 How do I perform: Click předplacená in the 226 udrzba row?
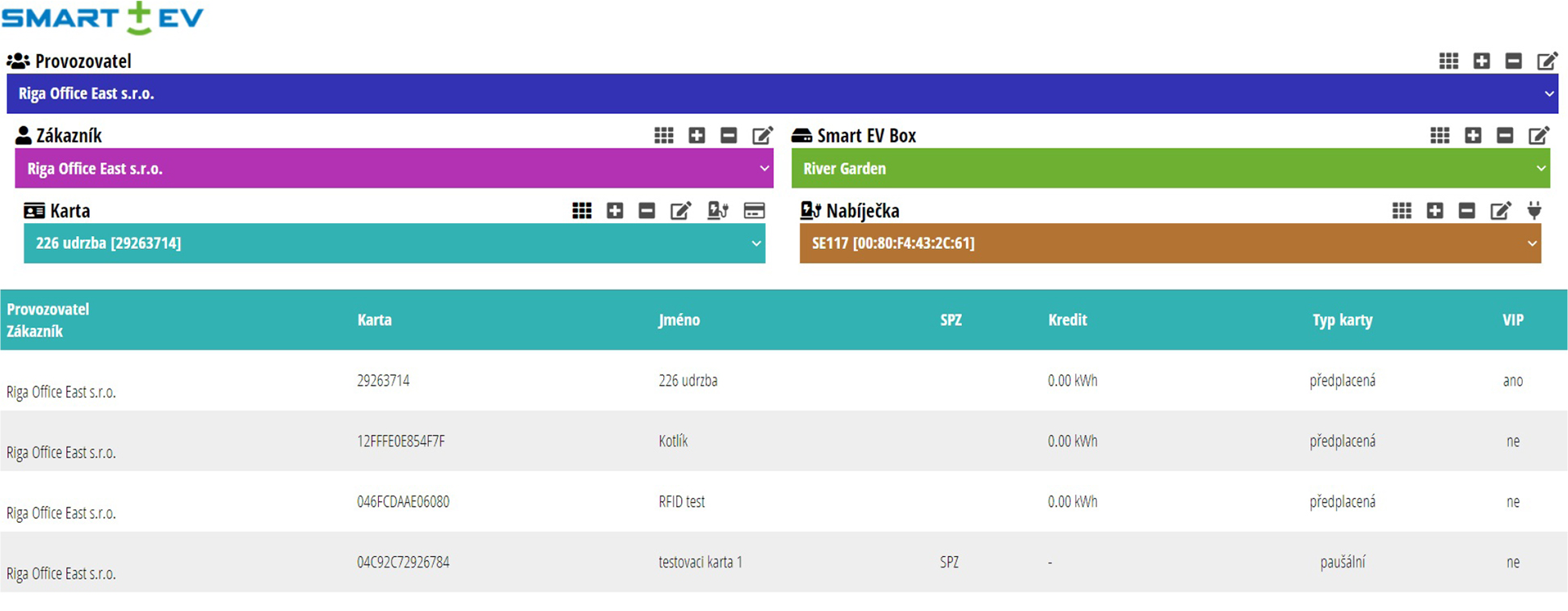tap(1343, 381)
